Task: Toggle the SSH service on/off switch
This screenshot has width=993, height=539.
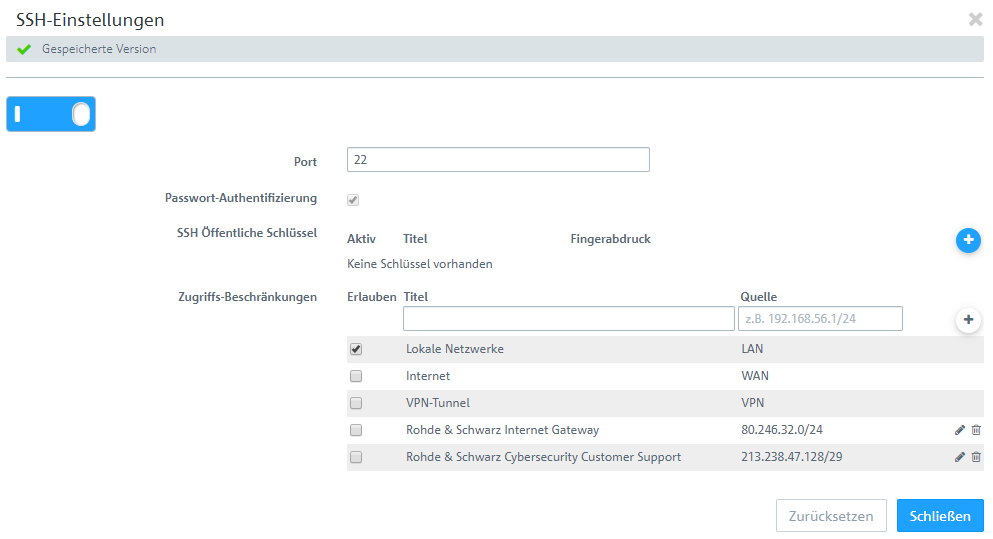Action: tap(51, 115)
